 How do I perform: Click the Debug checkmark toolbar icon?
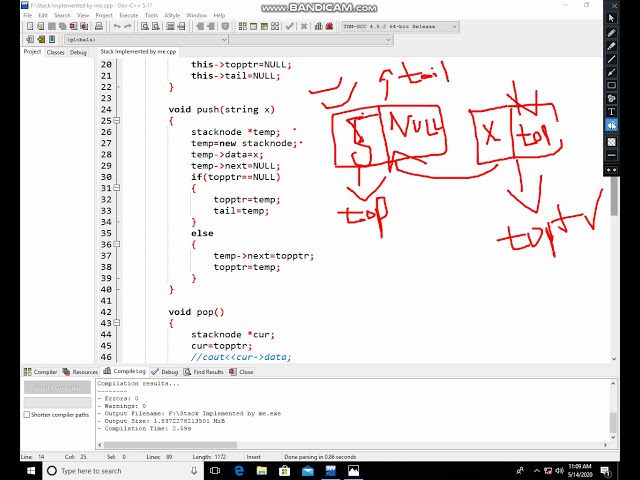pyautogui.click(x=289, y=27)
